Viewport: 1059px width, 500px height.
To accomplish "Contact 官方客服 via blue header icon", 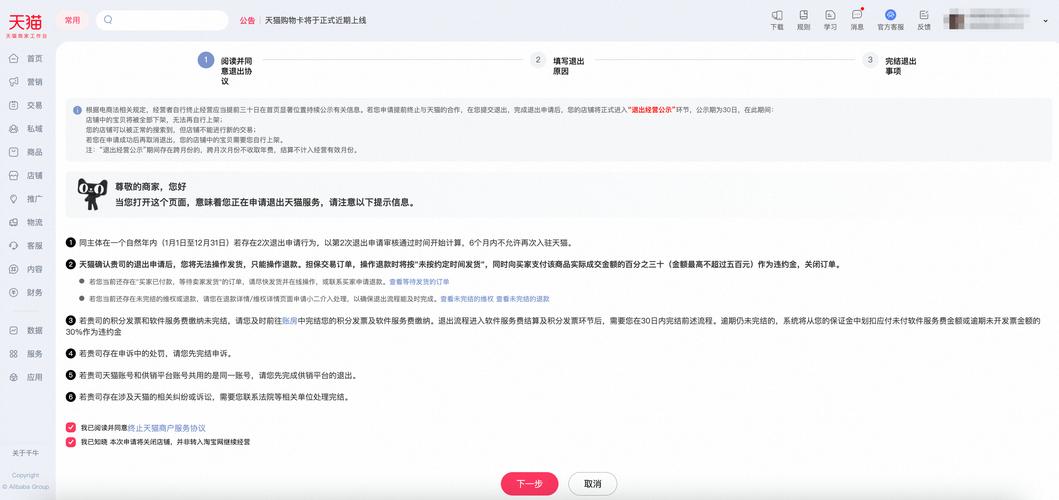I will point(890,15).
